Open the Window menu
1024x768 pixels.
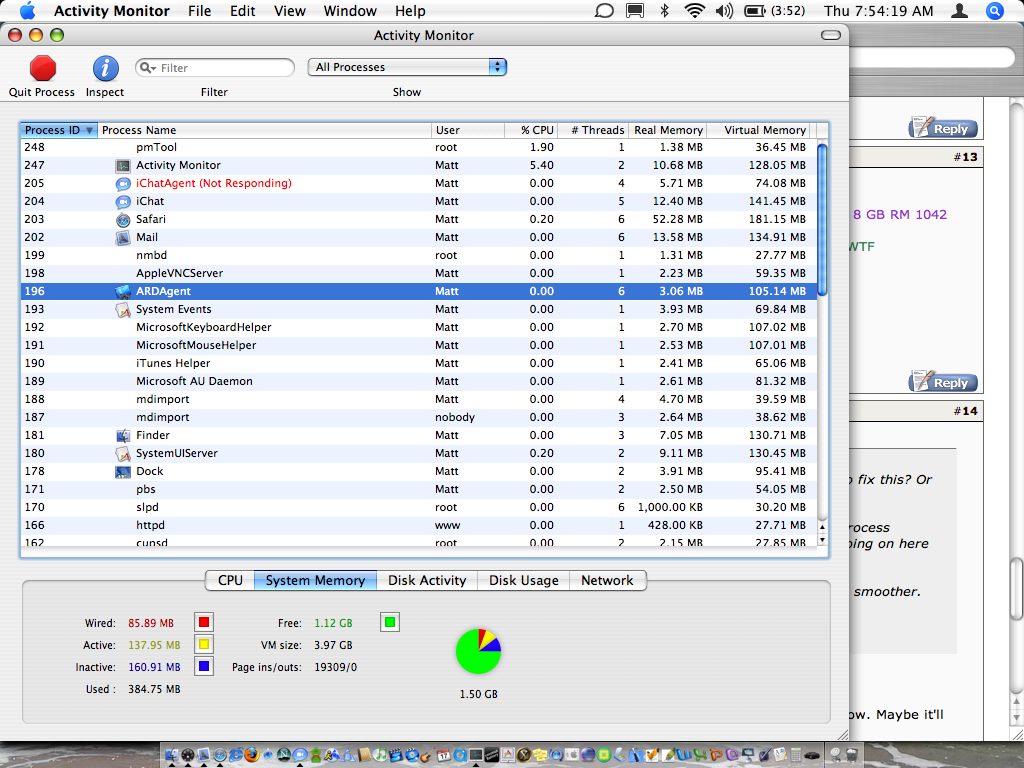(x=350, y=11)
